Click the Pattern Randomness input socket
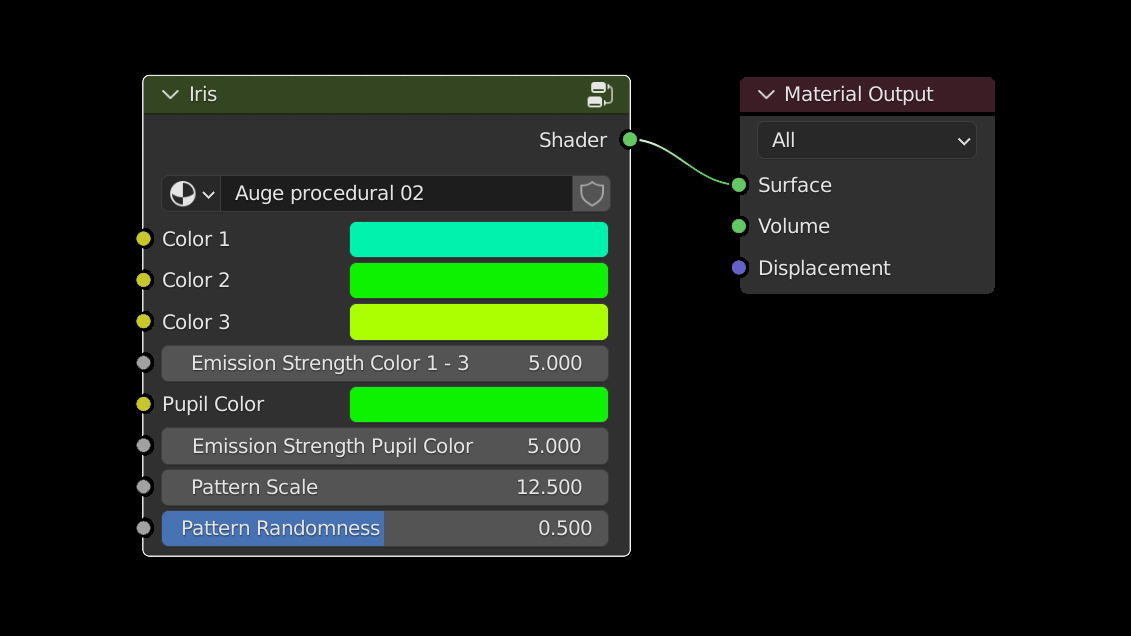The width and height of the screenshot is (1131, 636). click(x=144, y=528)
